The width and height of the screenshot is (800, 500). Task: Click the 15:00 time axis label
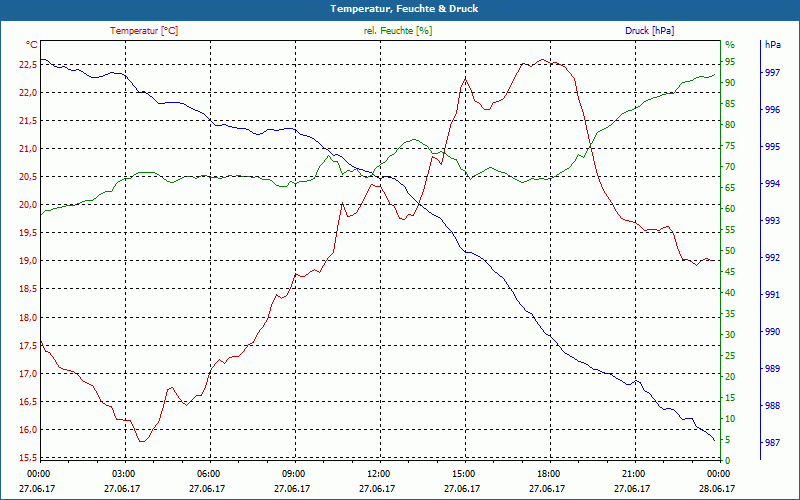click(x=463, y=473)
